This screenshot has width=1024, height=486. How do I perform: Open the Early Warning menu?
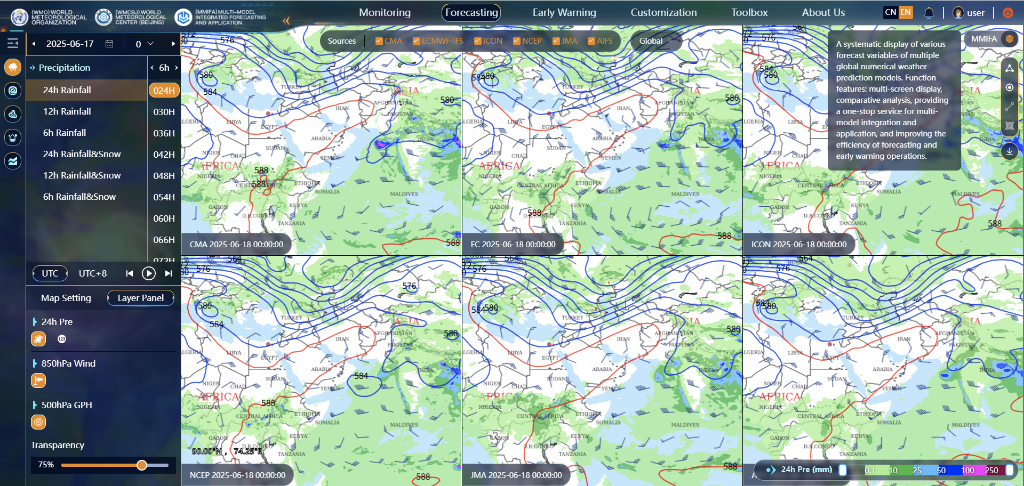tap(563, 12)
